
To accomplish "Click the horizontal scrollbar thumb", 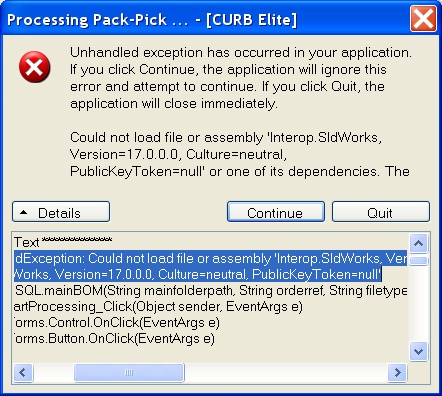I will point(129,372).
